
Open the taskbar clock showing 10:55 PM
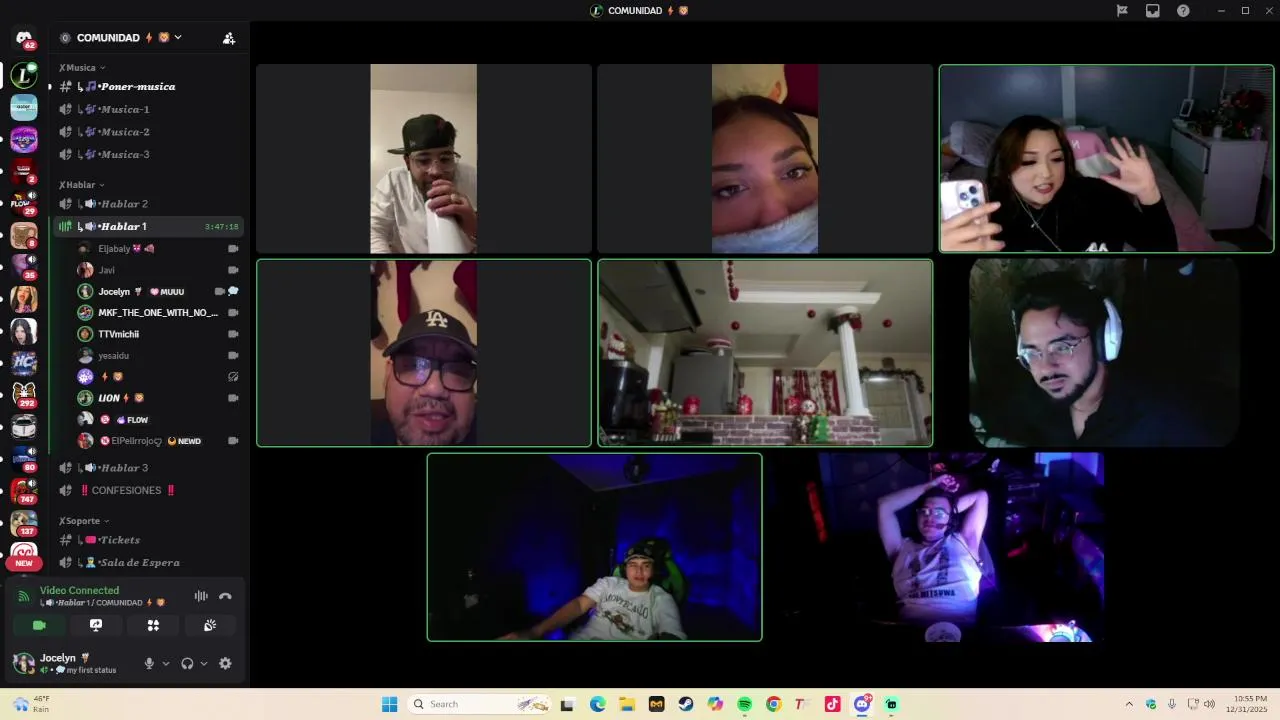click(1249, 704)
